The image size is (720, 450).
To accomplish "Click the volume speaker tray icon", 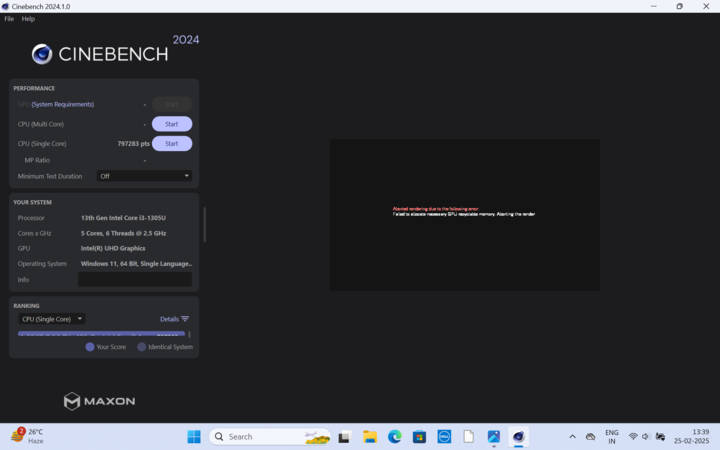I will tap(646, 436).
